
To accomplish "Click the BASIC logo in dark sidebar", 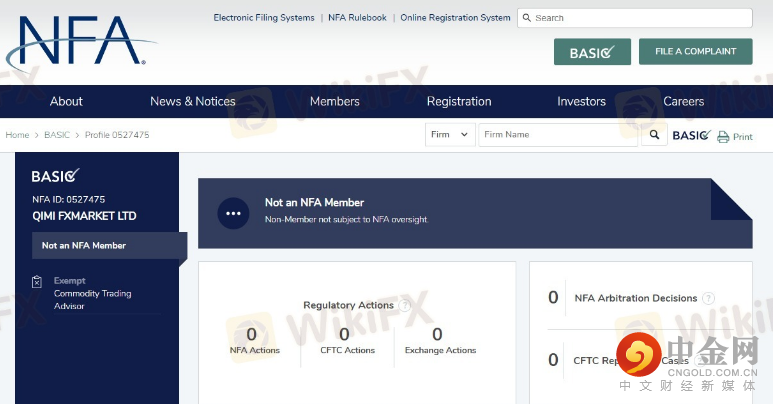I will [x=55, y=176].
